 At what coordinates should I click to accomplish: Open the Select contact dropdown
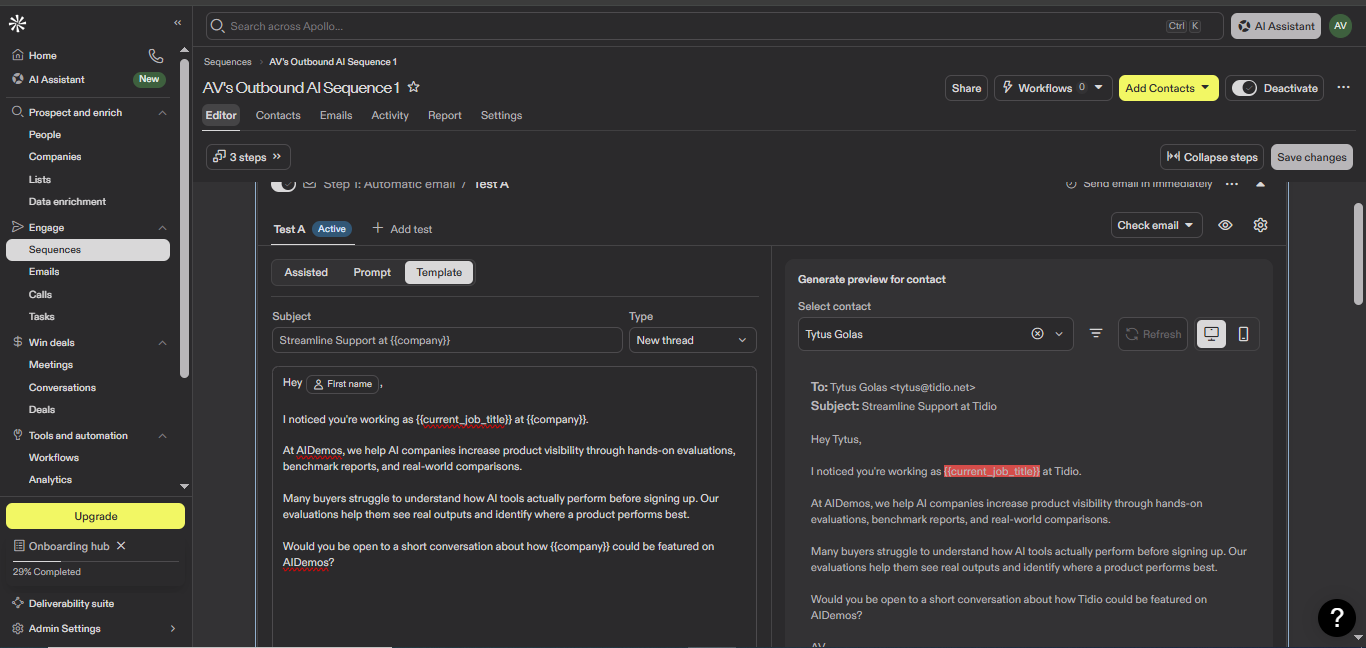pos(1059,334)
